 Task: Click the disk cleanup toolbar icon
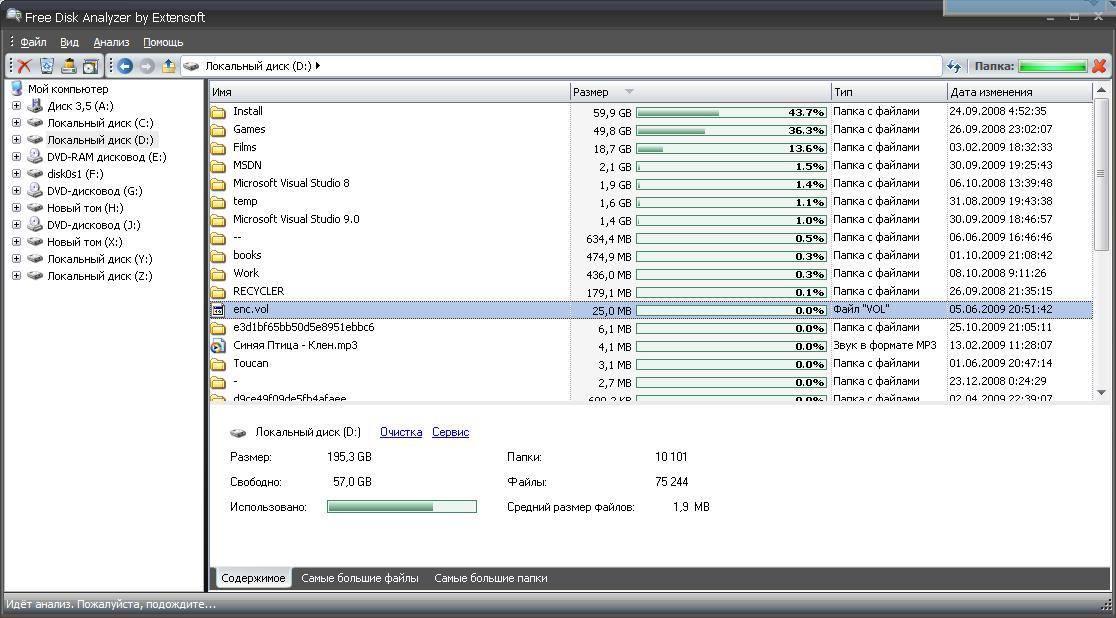click(68, 66)
